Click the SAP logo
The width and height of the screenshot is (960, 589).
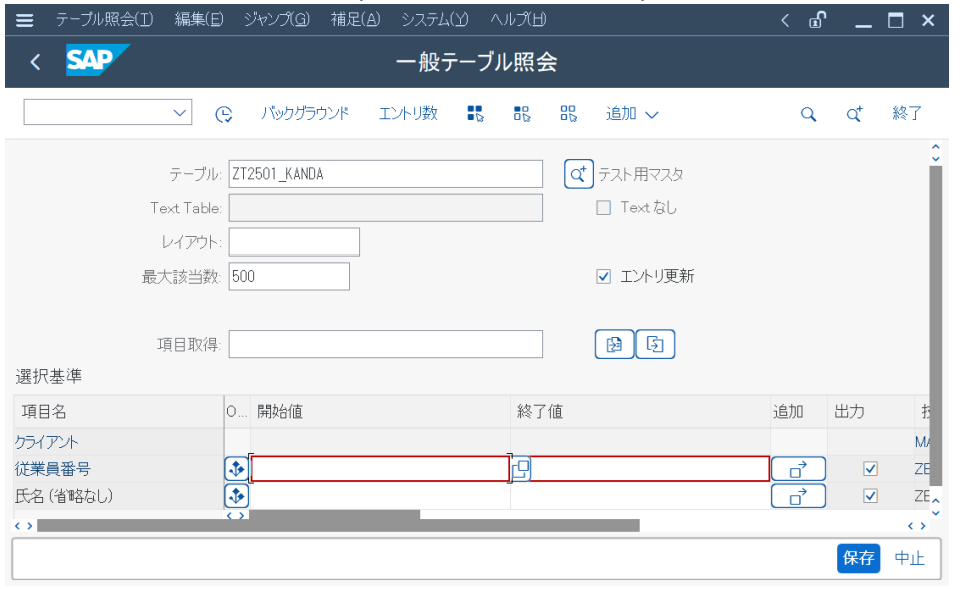tap(97, 60)
